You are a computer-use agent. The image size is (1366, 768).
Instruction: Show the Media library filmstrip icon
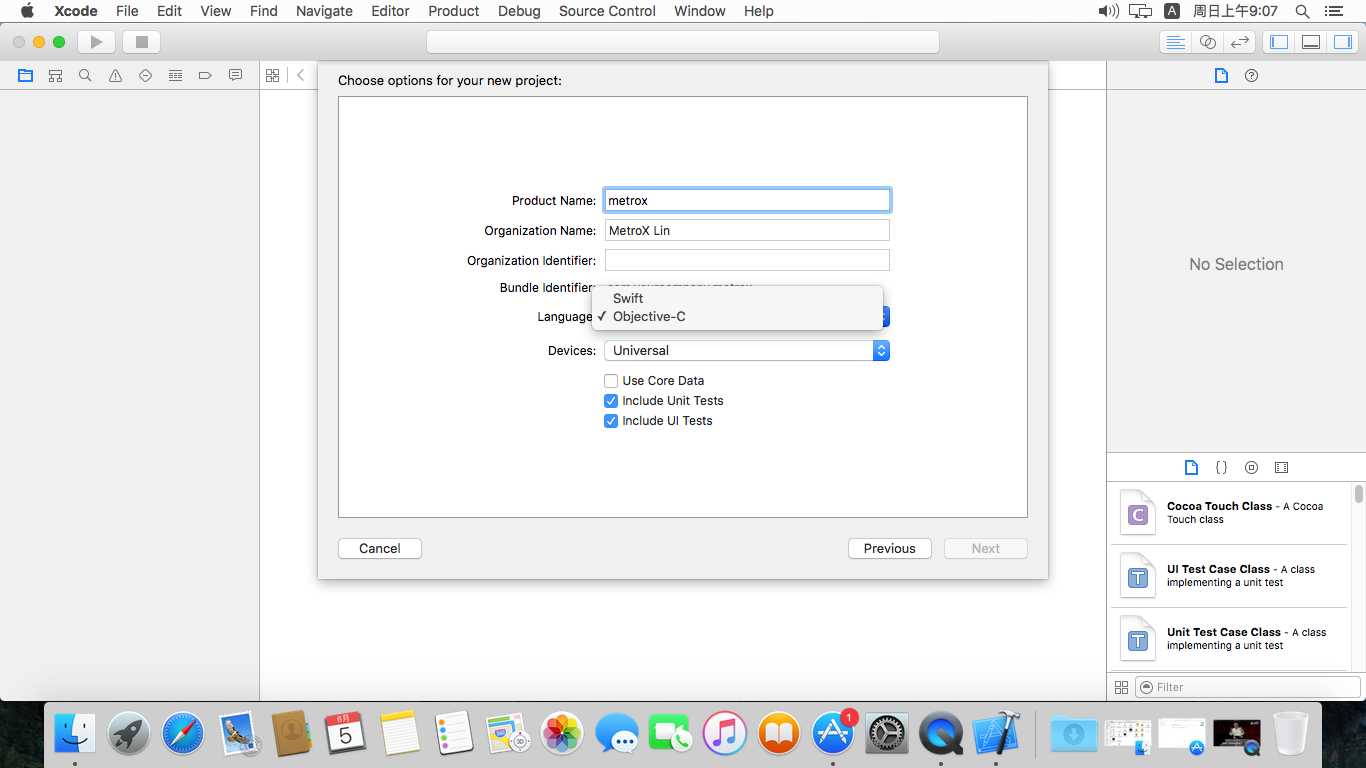[x=1281, y=467]
